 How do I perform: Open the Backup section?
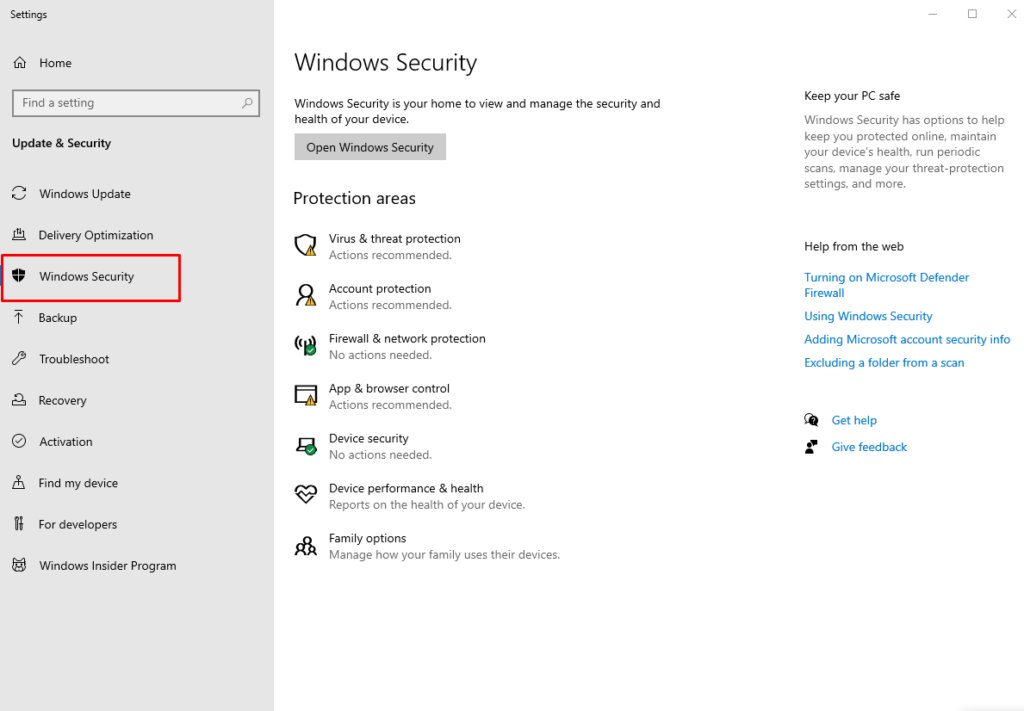[57, 318]
